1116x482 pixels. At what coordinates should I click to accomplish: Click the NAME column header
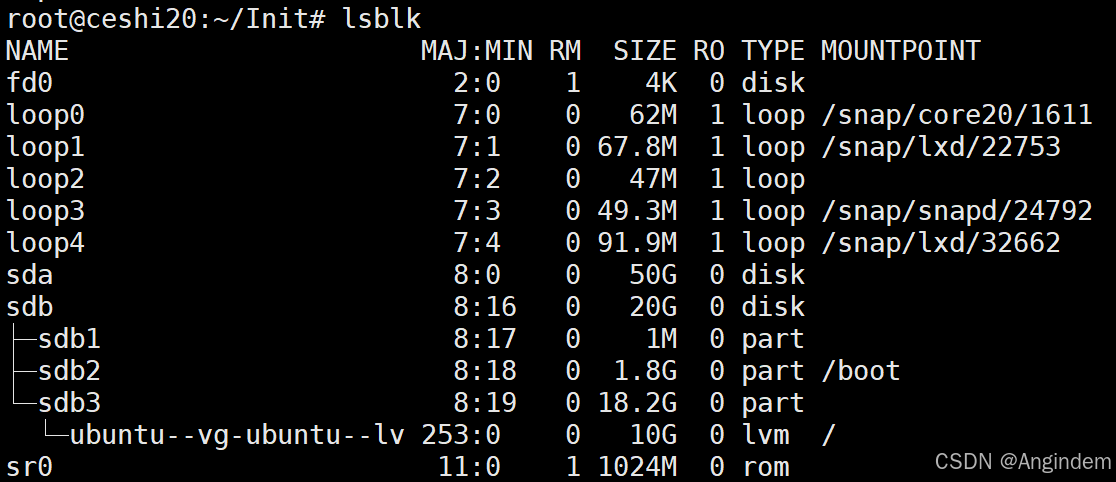click(x=37, y=51)
